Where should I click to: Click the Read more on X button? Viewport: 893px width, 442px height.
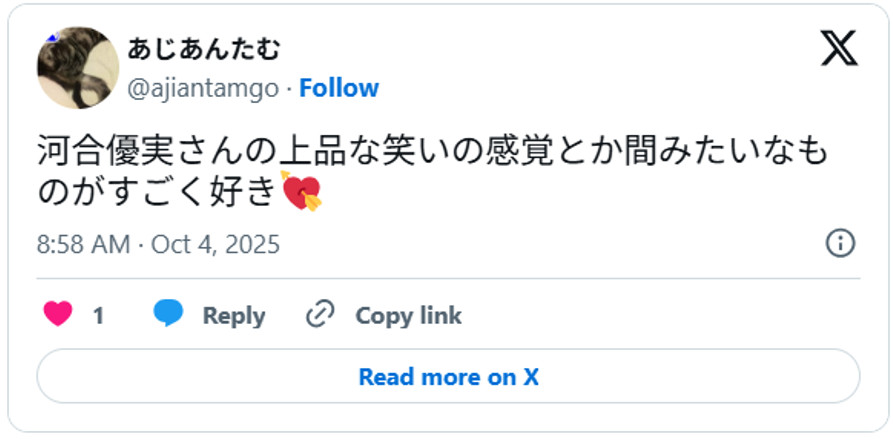pos(448,376)
